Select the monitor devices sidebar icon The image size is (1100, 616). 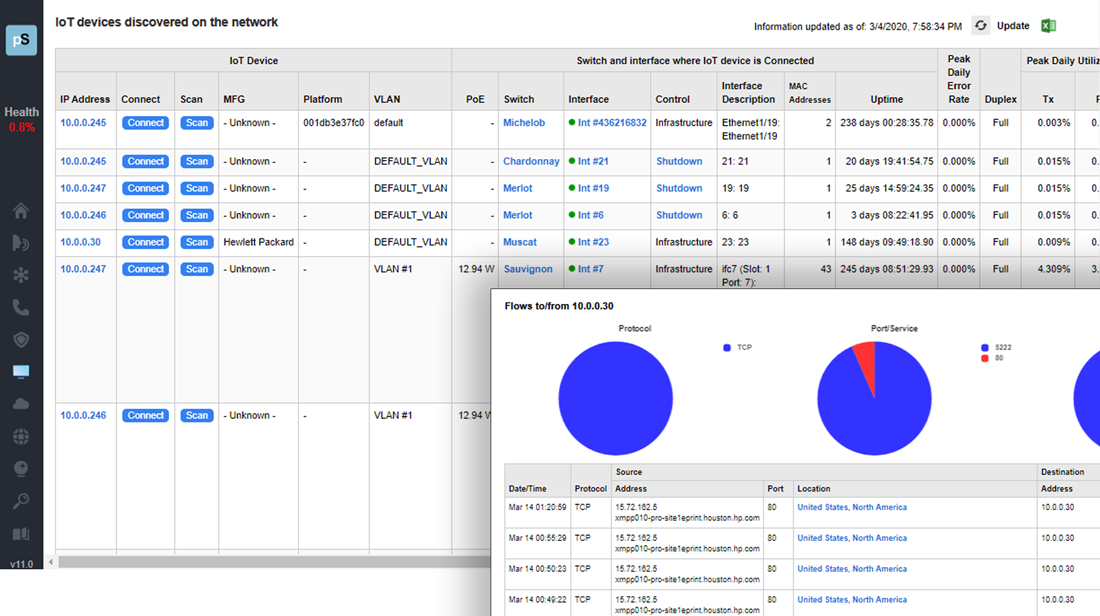21,372
